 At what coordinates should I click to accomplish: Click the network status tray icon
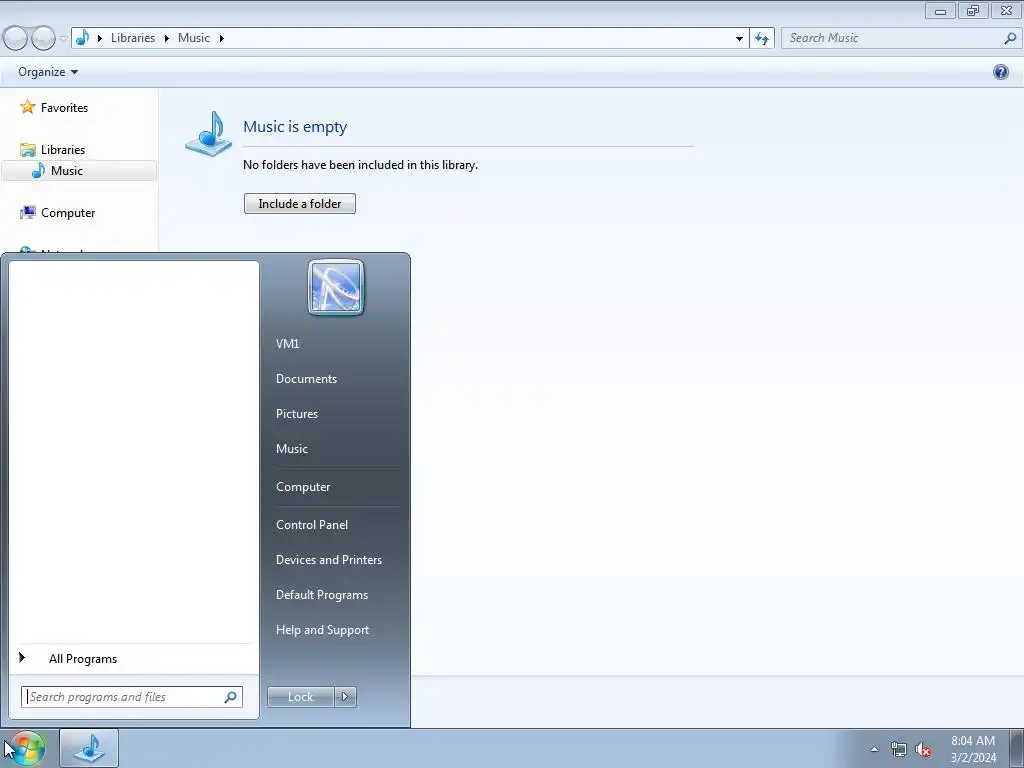coord(899,749)
